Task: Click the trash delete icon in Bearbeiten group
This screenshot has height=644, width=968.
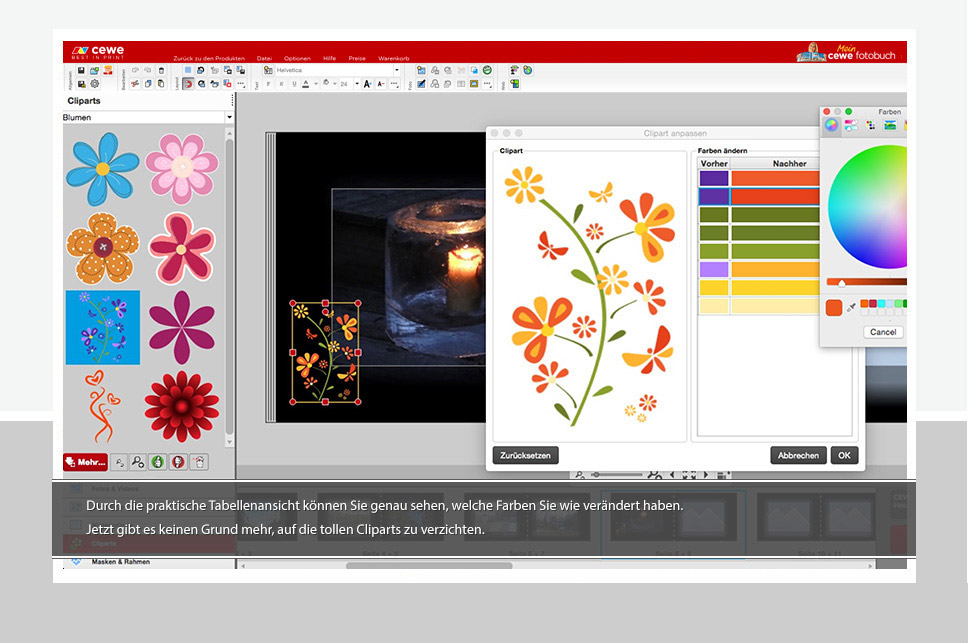Action: pos(162,70)
